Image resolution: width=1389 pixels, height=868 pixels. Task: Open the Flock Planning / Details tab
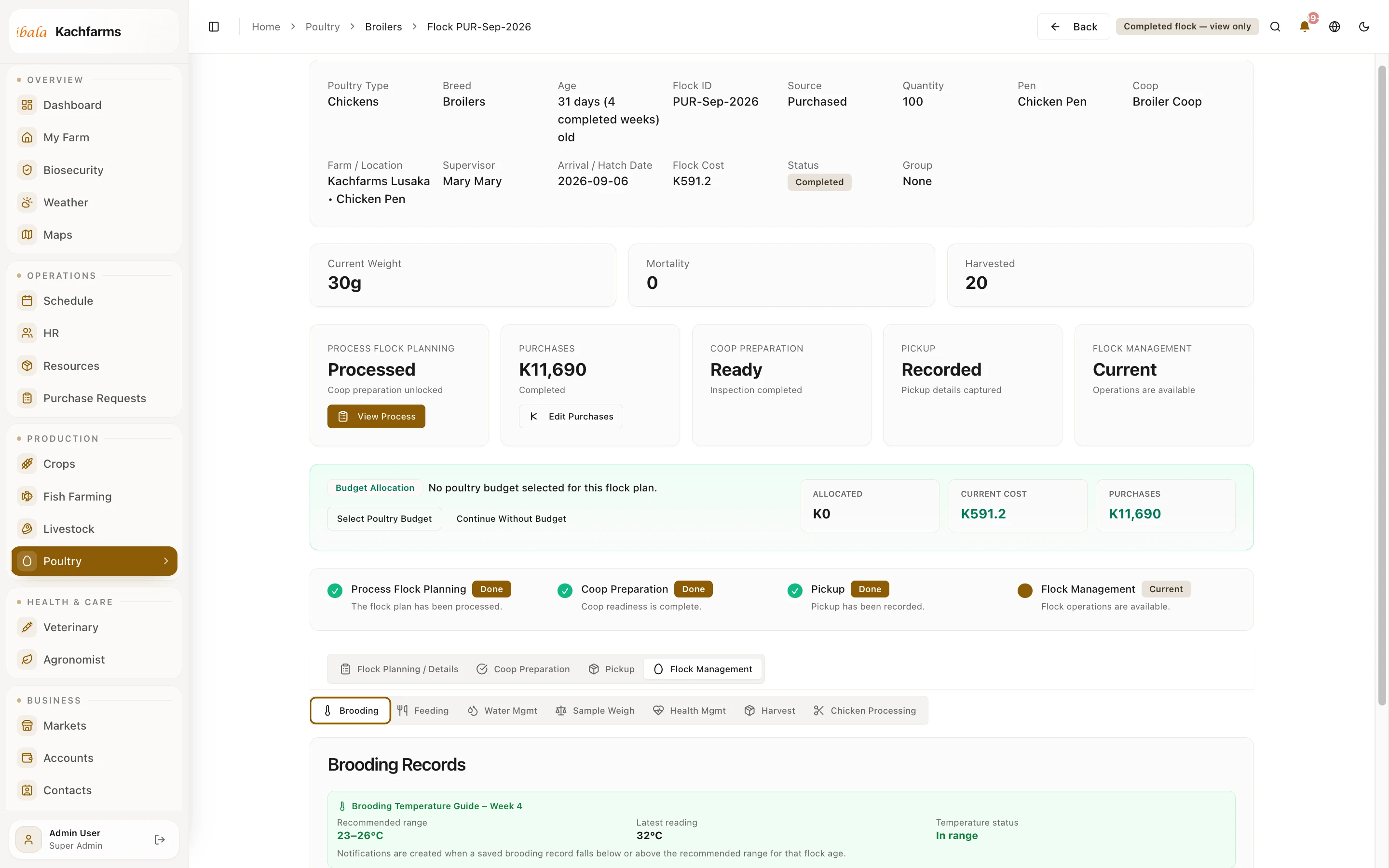pyautogui.click(x=399, y=669)
